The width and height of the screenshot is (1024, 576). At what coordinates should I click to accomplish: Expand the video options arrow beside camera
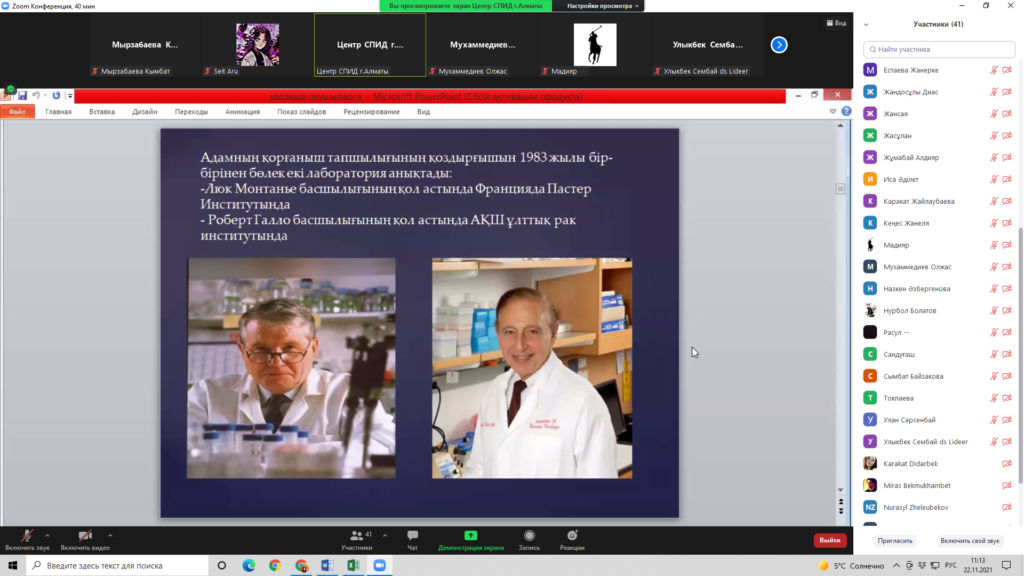click(110, 535)
